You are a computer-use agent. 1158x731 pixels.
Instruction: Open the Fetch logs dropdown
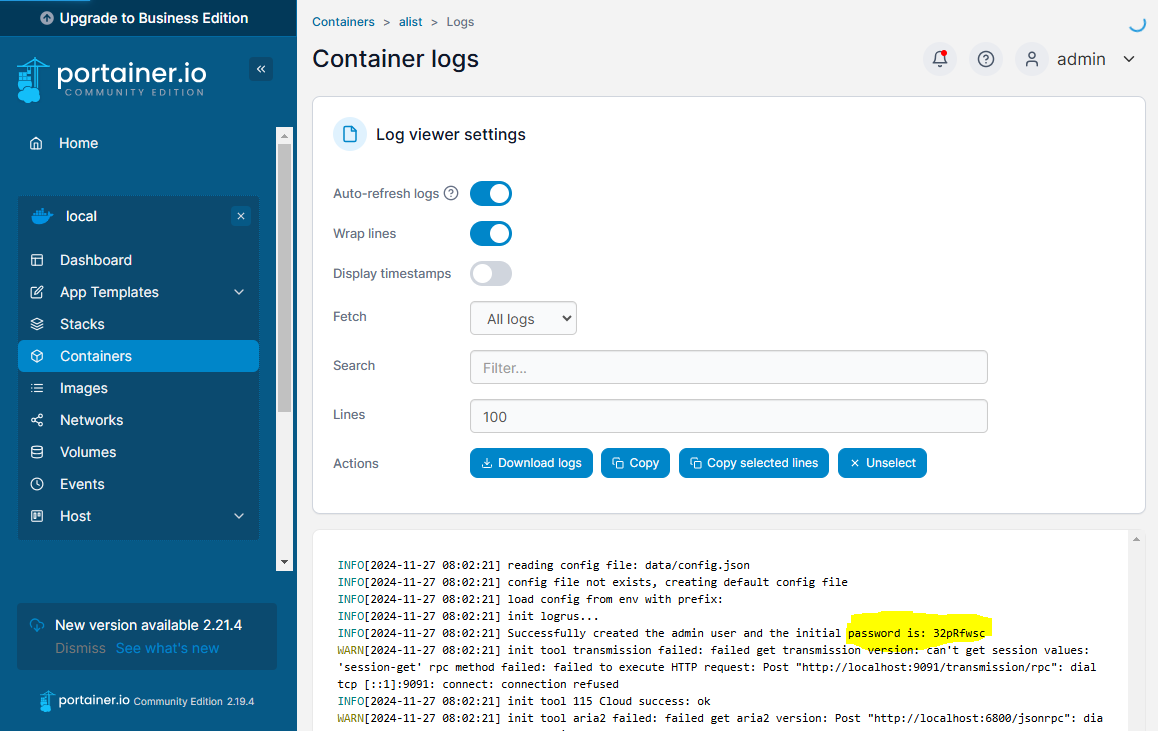click(523, 318)
